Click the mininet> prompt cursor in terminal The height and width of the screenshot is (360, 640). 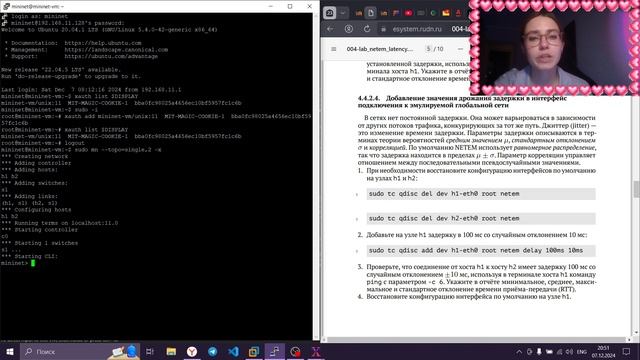[x=33, y=263]
